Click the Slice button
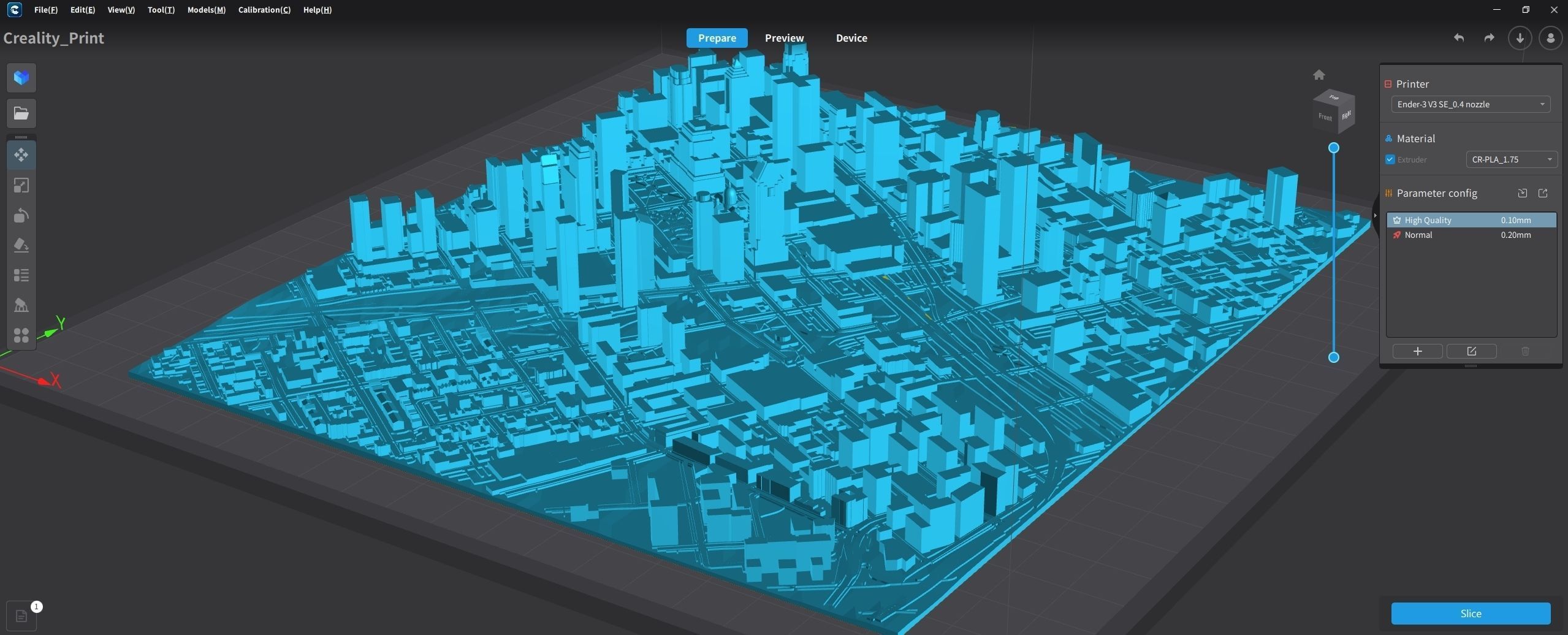The image size is (1568, 635). [x=1471, y=614]
